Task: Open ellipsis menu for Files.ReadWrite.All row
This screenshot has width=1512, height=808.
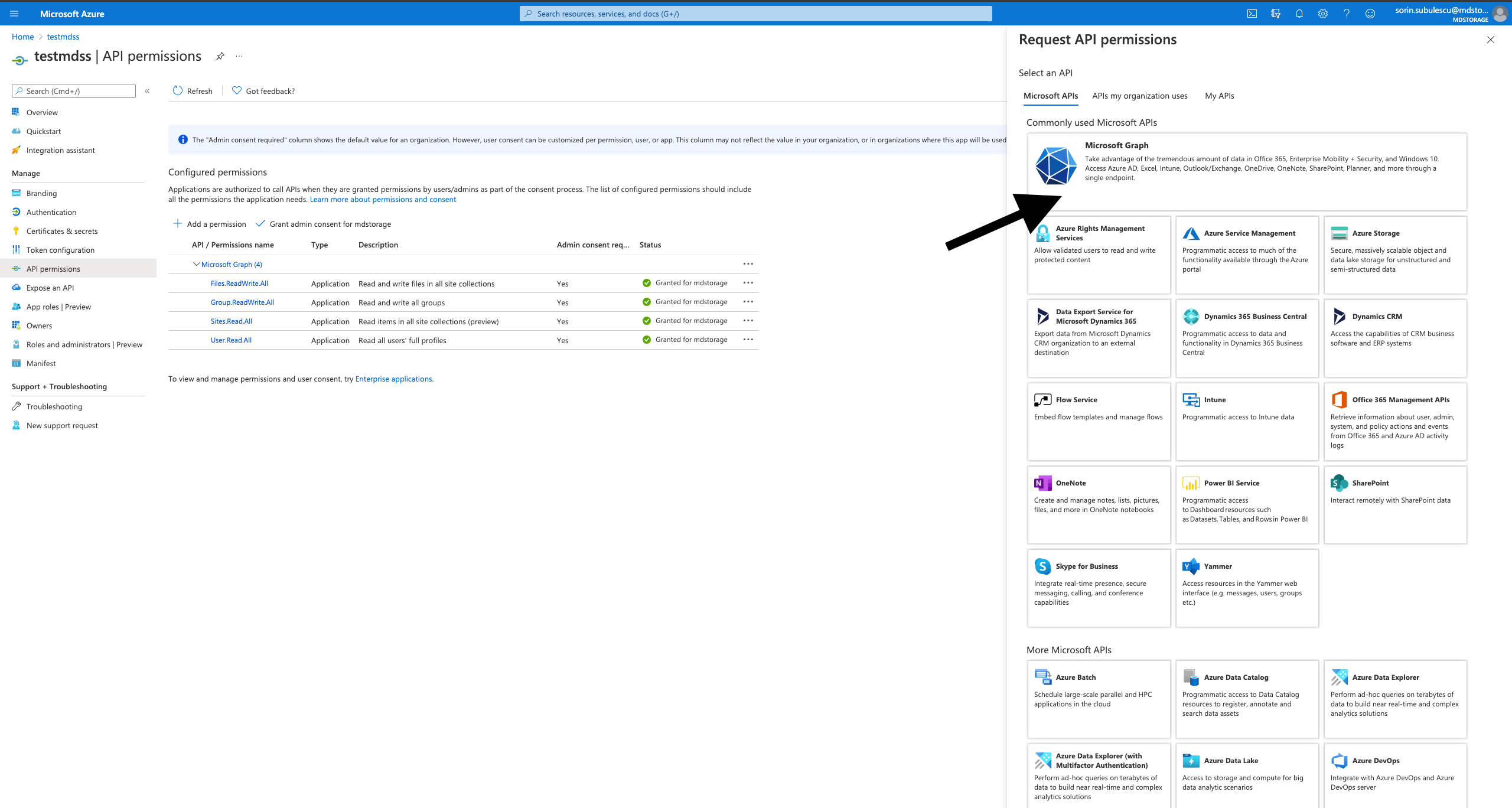Action: point(748,283)
